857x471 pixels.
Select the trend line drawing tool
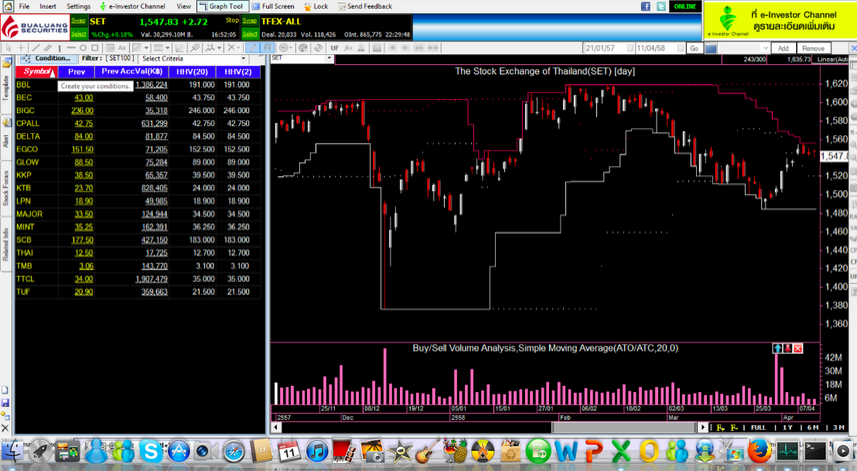click(x=35, y=48)
